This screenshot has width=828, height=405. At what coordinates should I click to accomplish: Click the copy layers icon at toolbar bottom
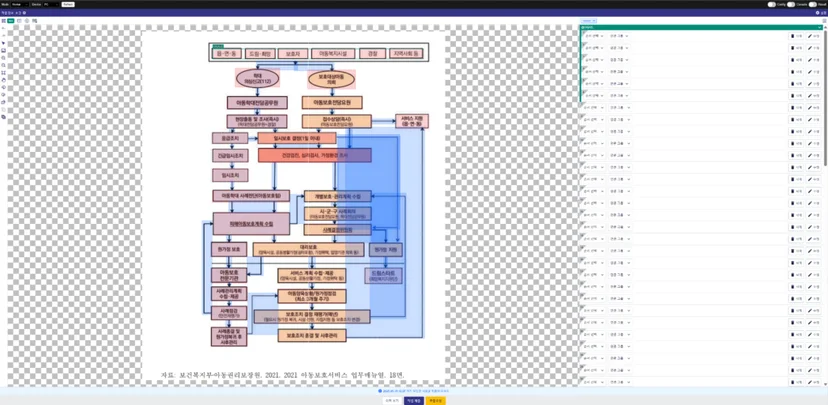(x=4, y=117)
